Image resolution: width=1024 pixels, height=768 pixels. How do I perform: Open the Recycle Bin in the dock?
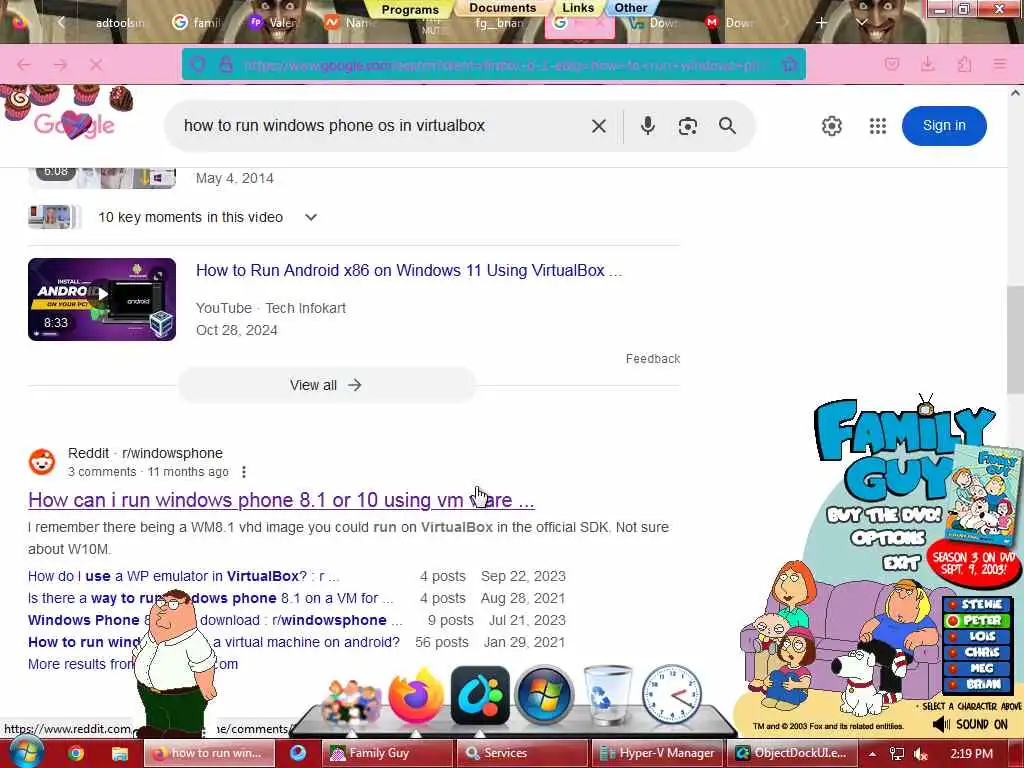coord(607,695)
